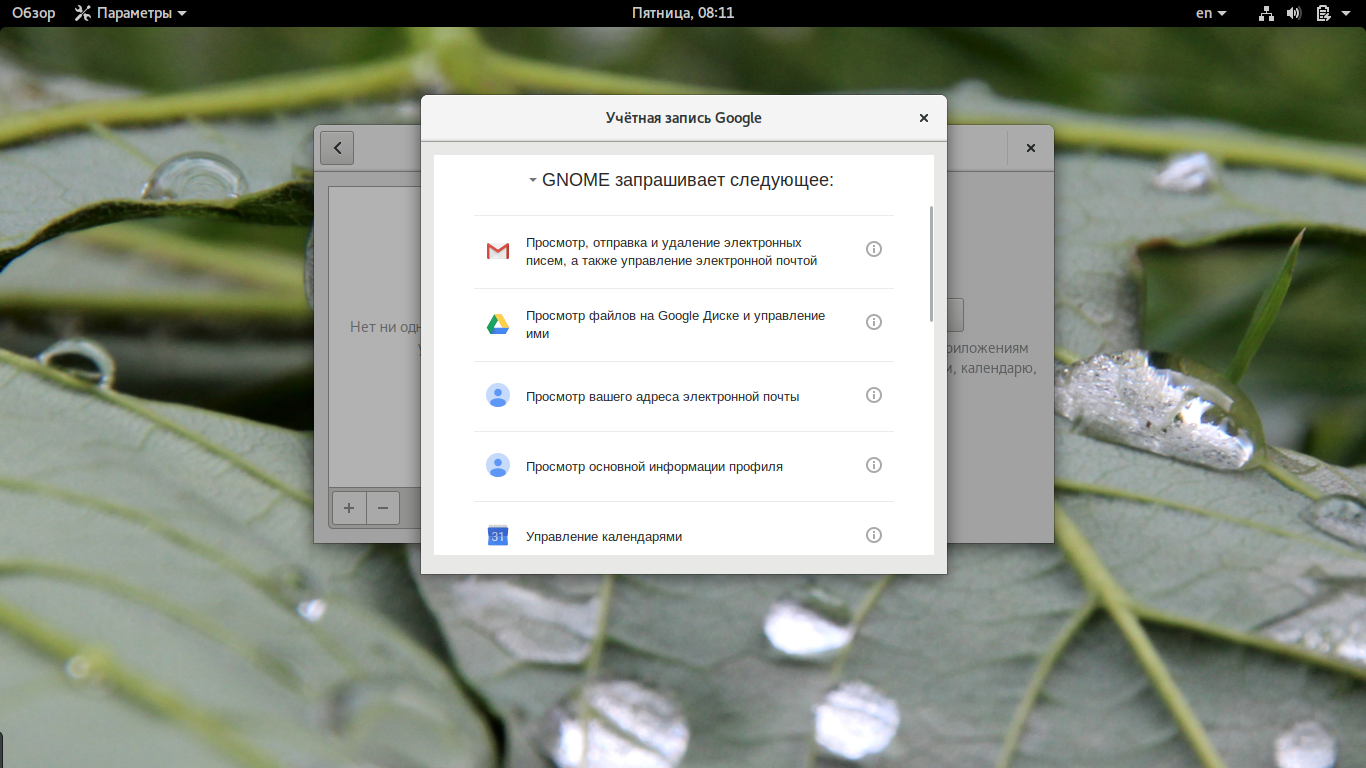The width and height of the screenshot is (1366, 768).
Task: Click the volume icon in top bar
Action: 1294,13
